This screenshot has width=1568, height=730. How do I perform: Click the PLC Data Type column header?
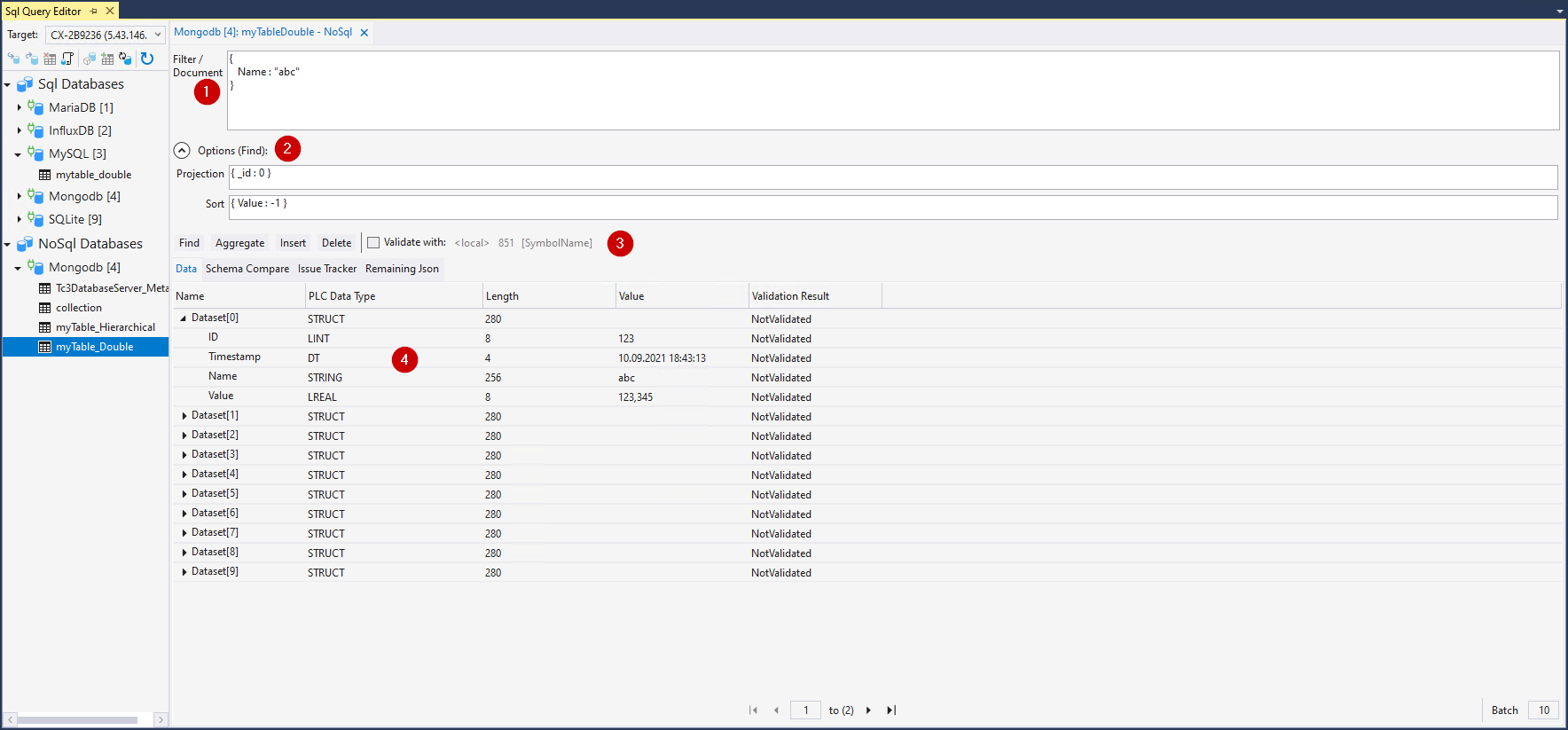tap(394, 296)
